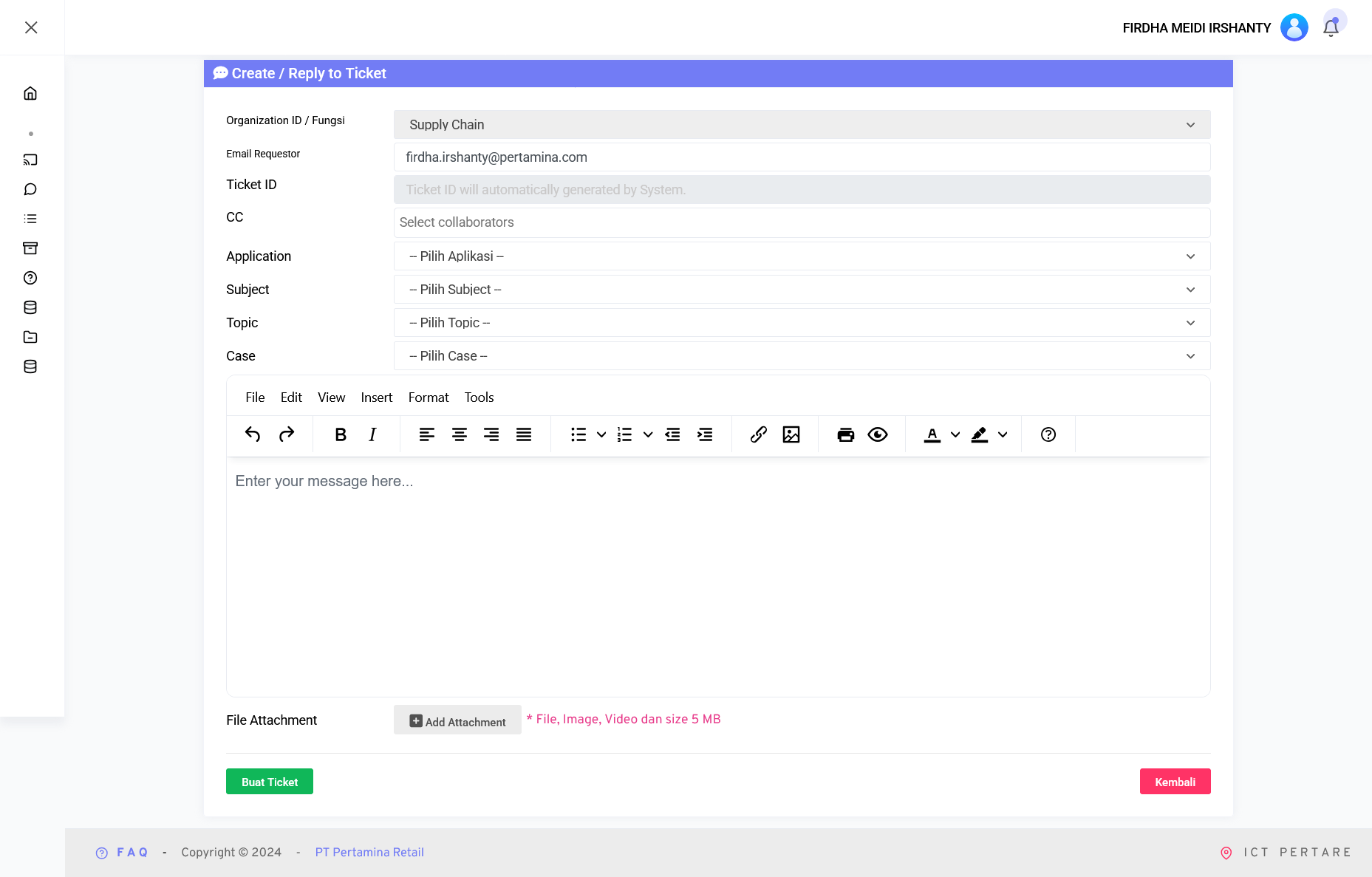Open the notifications bell icon

[x=1331, y=28]
